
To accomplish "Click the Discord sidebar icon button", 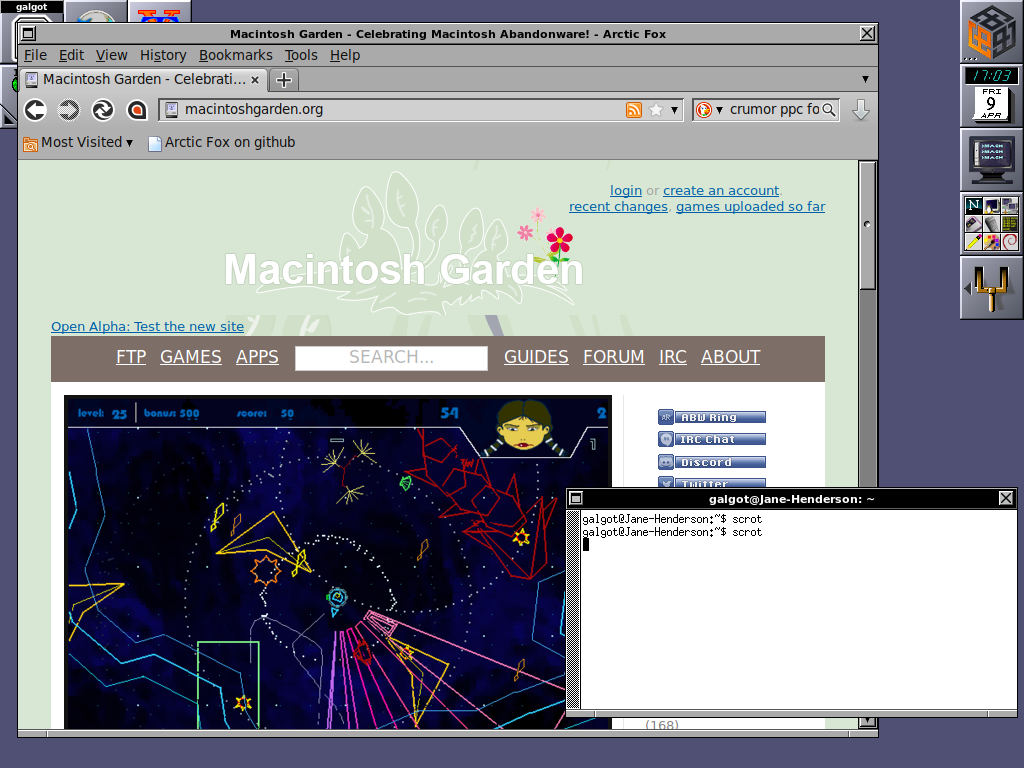I will click(x=711, y=462).
